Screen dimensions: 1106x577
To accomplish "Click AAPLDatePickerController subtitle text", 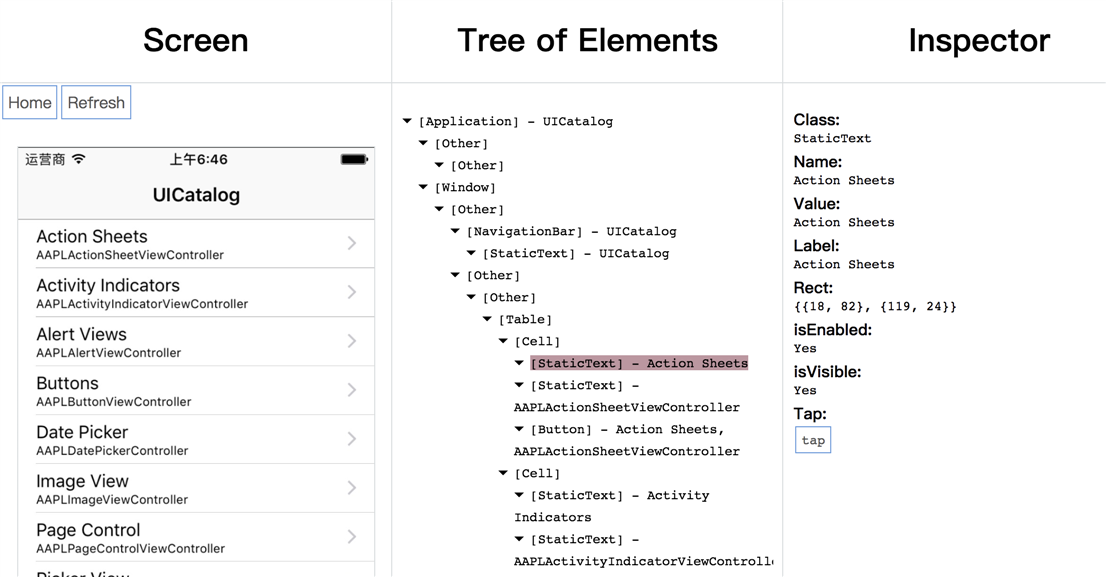I will [112, 451].
